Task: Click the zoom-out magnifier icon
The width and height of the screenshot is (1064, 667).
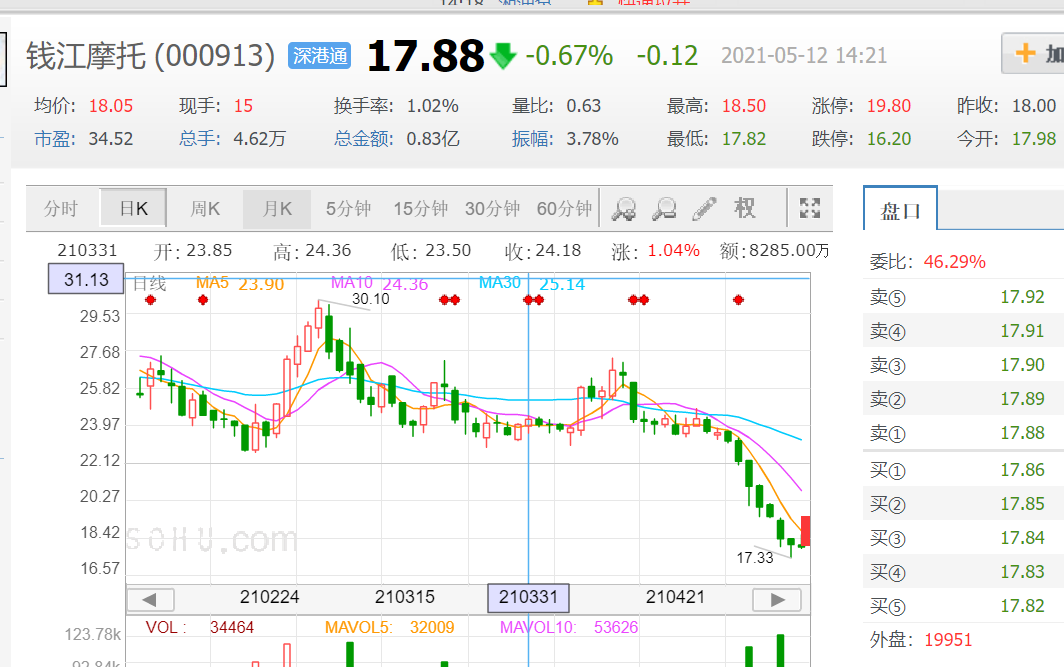Action: (664, 209)
